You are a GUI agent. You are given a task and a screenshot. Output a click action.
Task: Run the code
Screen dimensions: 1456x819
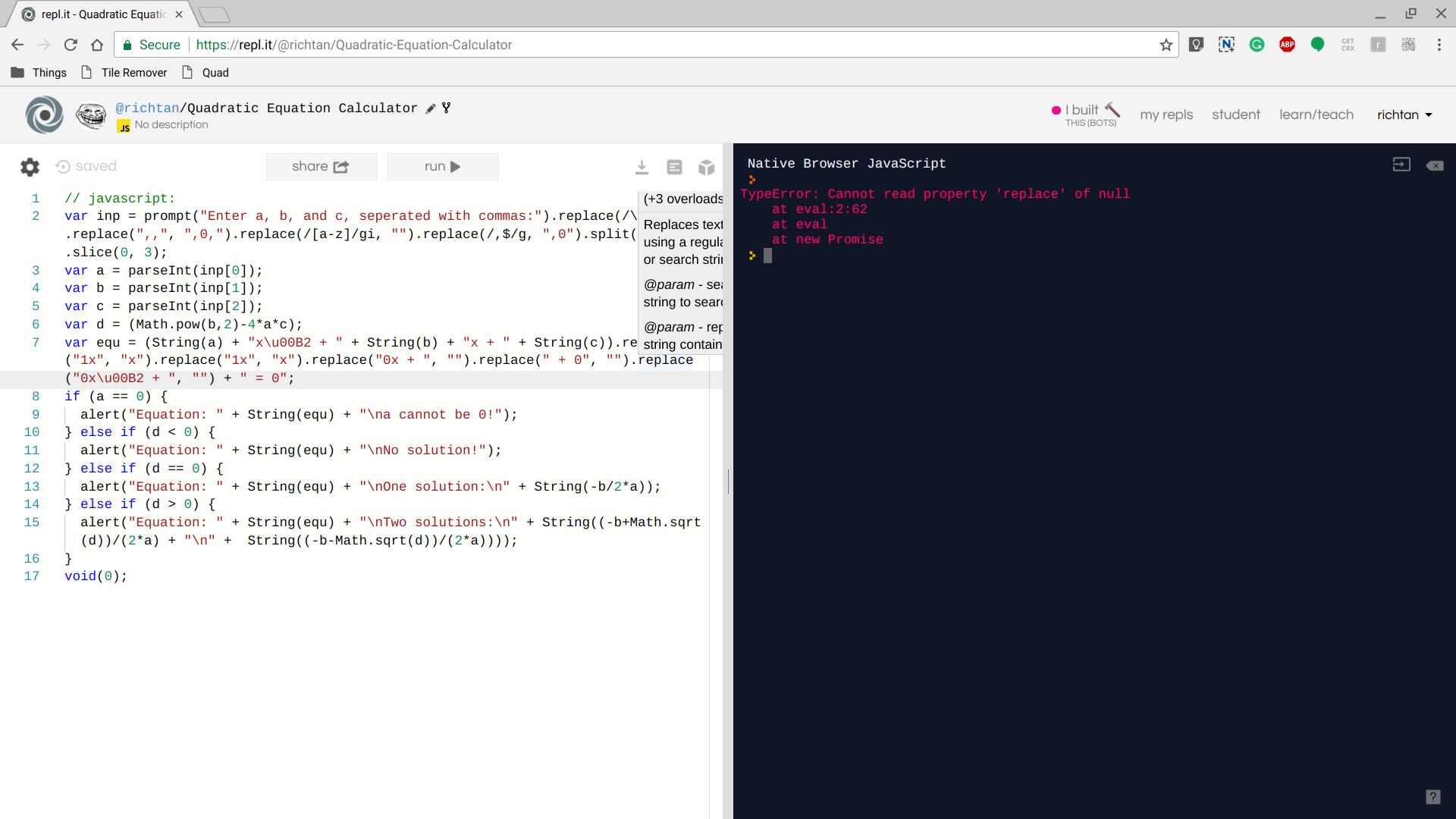tap(443, 167)
